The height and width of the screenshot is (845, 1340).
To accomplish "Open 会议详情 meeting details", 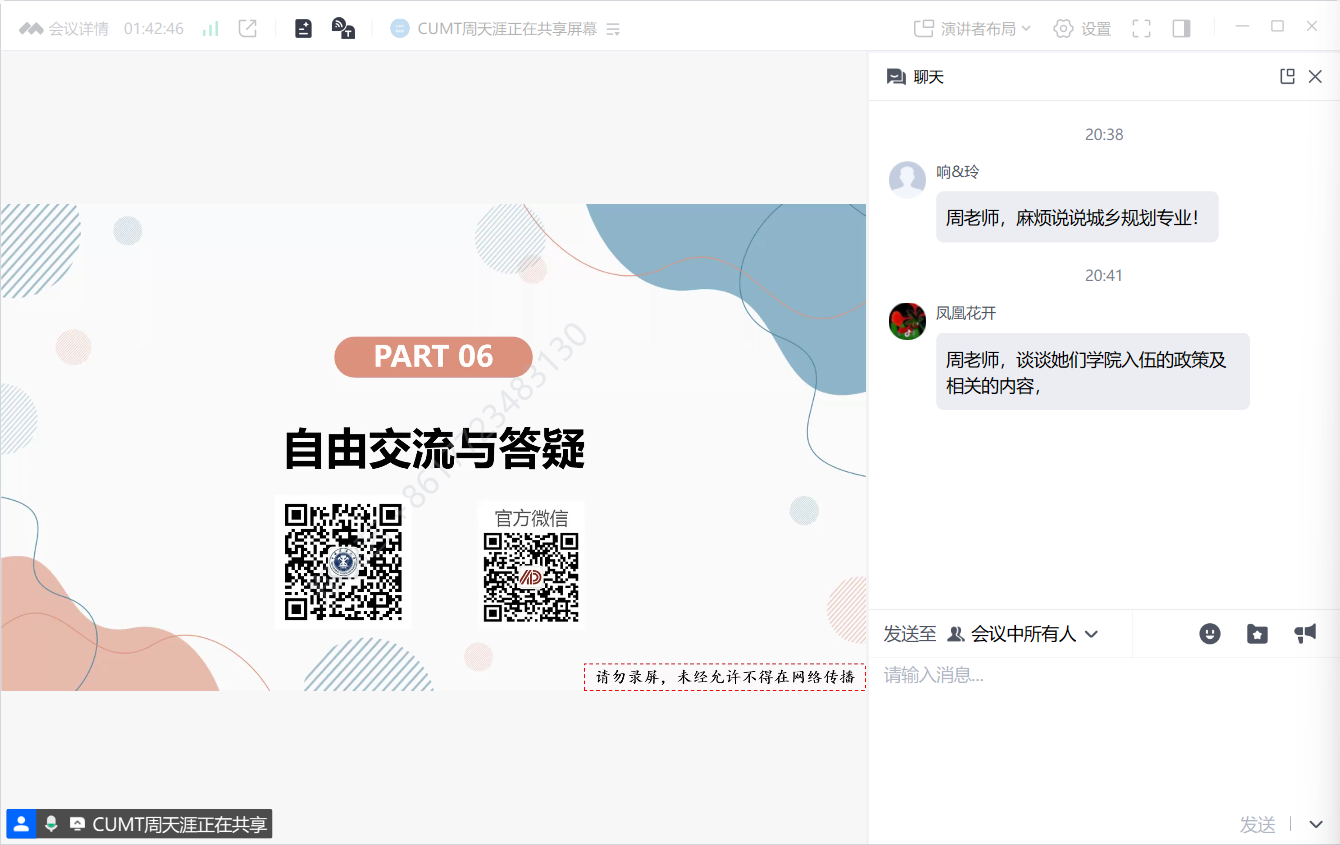I will click(x=65, y=29).
